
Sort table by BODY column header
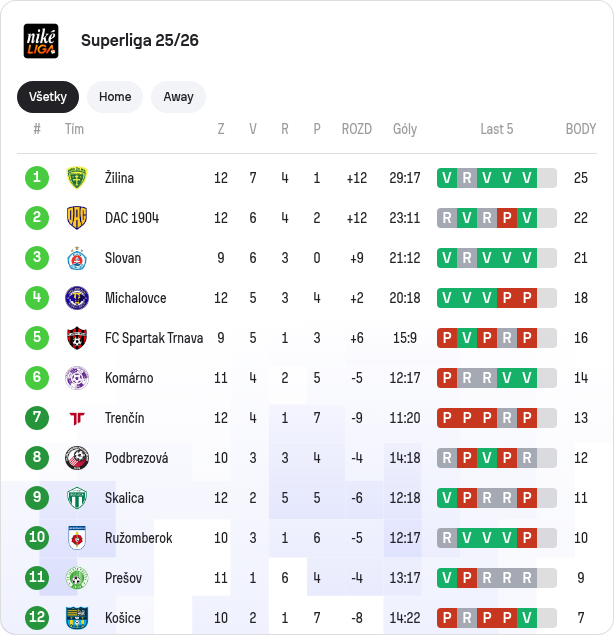[580, 129]
